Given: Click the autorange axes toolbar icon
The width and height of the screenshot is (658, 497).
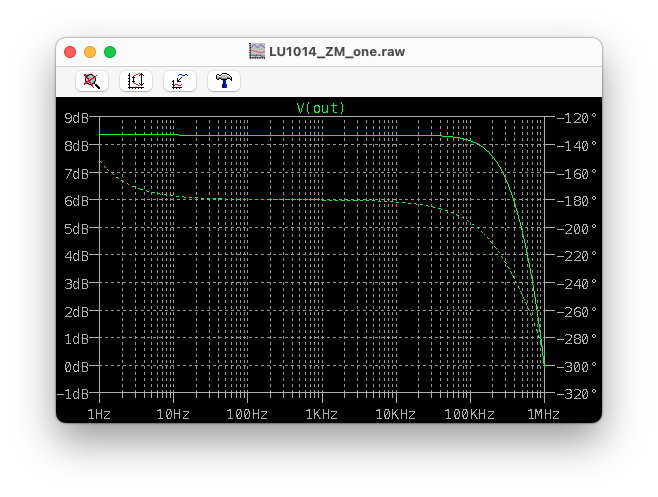Looking at the screenshot, I should click(x=136, y=81).
